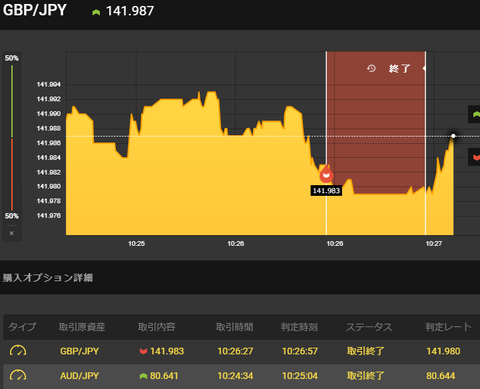Screen dimensions: 480x389
Task: Click judgment time 10:25:04
Action: pyautogui.click(x=300, y=376)
